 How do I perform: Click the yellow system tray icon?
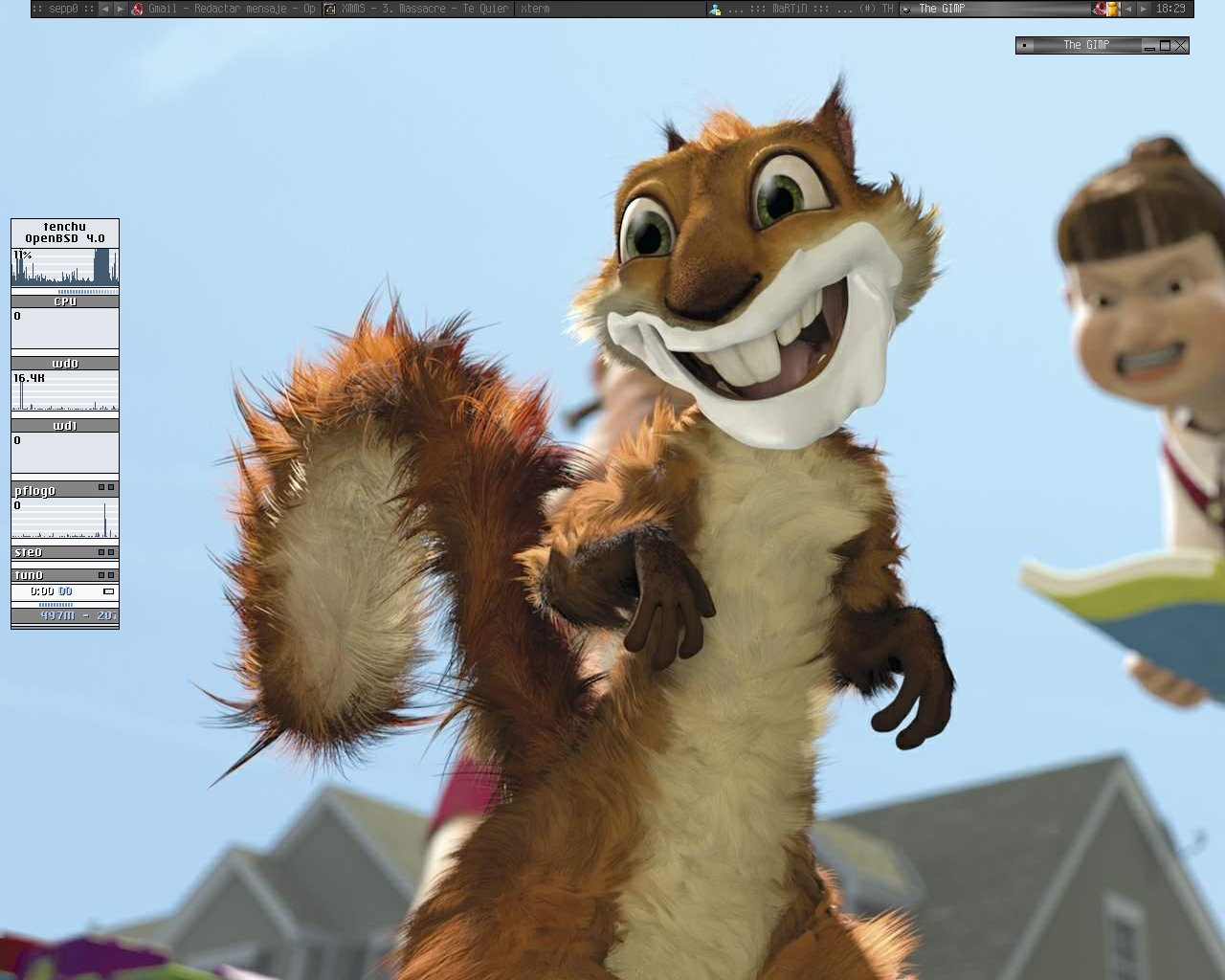point(1113,9)
